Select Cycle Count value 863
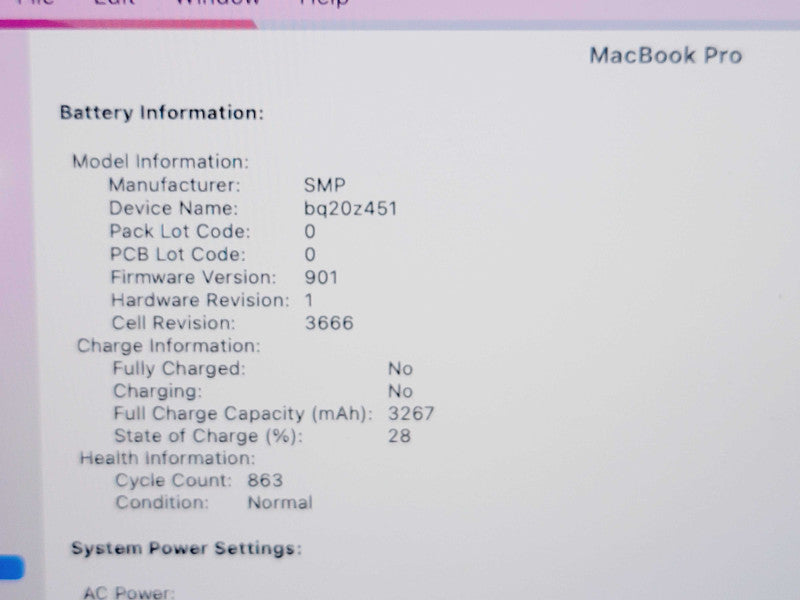 coord(265,481)
